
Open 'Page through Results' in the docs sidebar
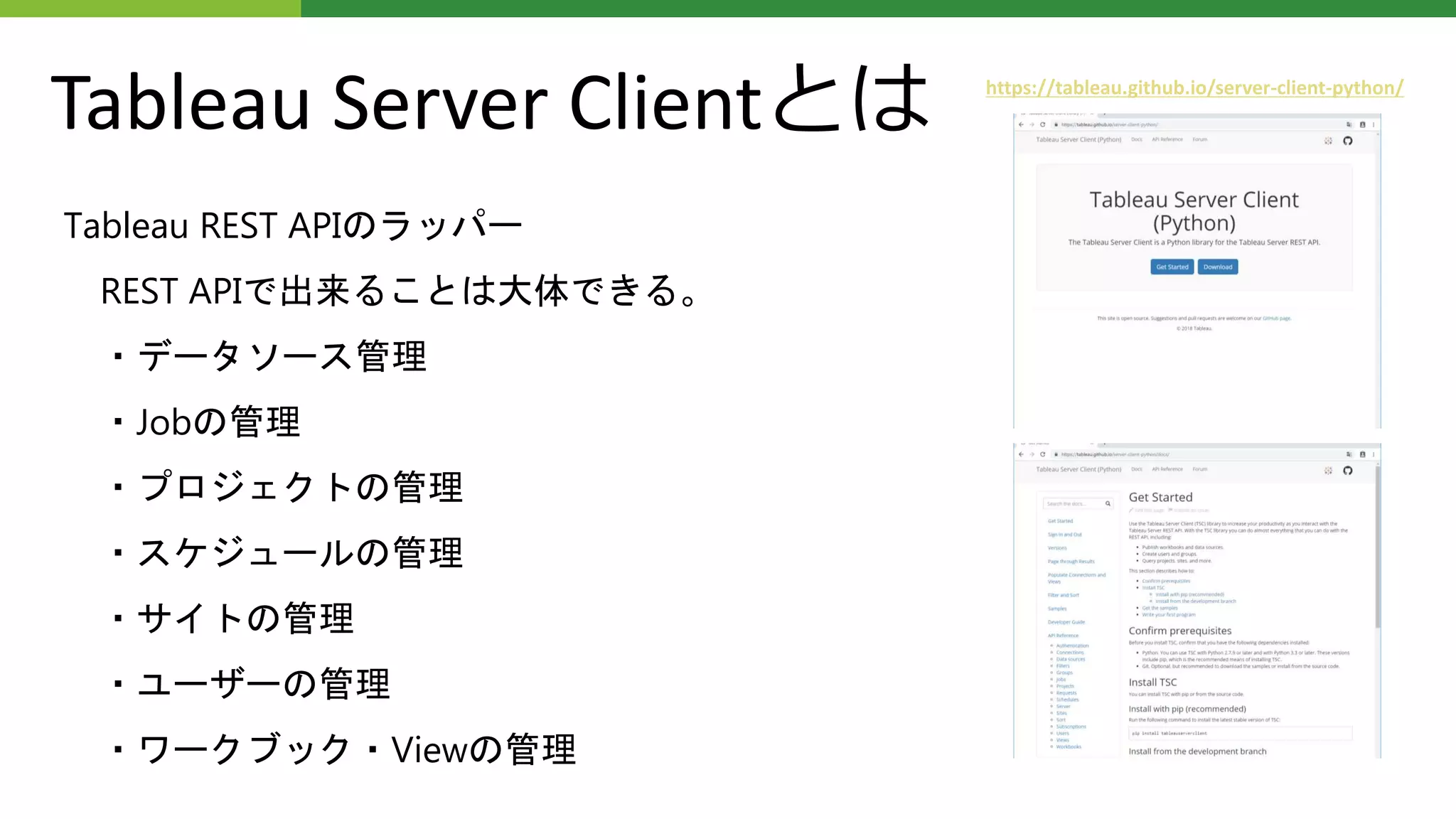pos(1071,562)
